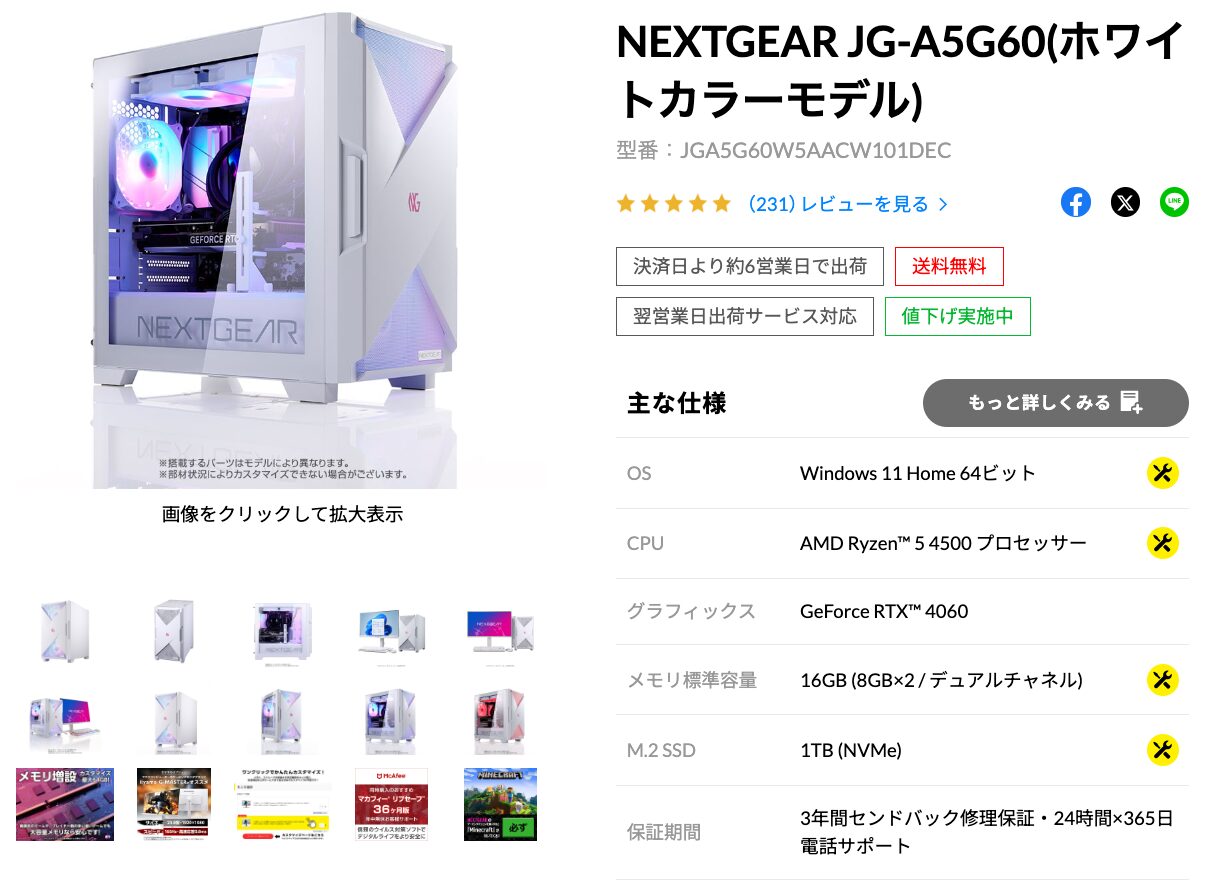The width and height of the screenshot is (1206, 896).
Task: Click the customize wrench icon for M.2 SSD
Action: (x=1162, y=750)
